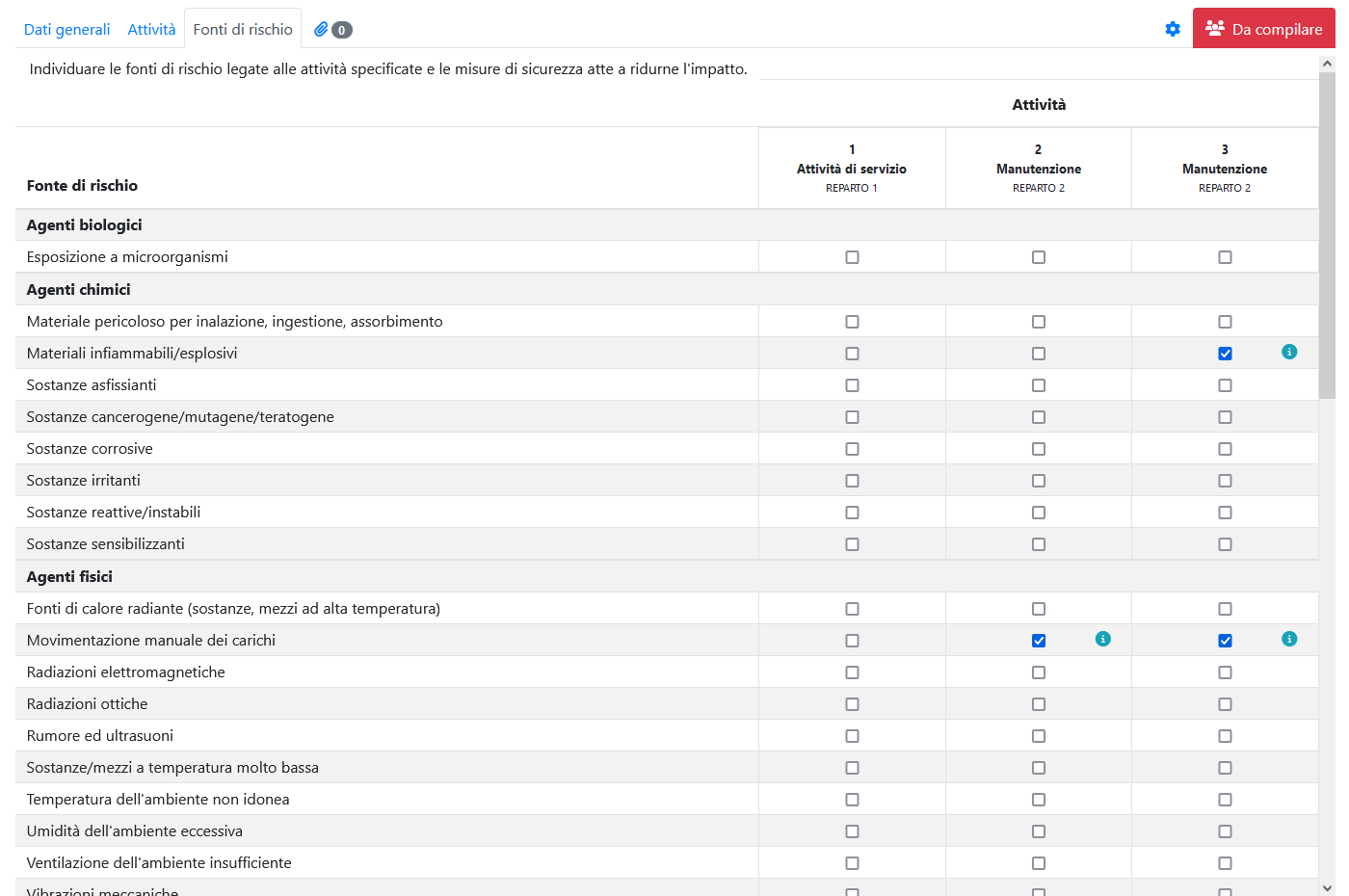
Task: Click Movimentazione manuale info icon under activity 3
Action: 1289,639
